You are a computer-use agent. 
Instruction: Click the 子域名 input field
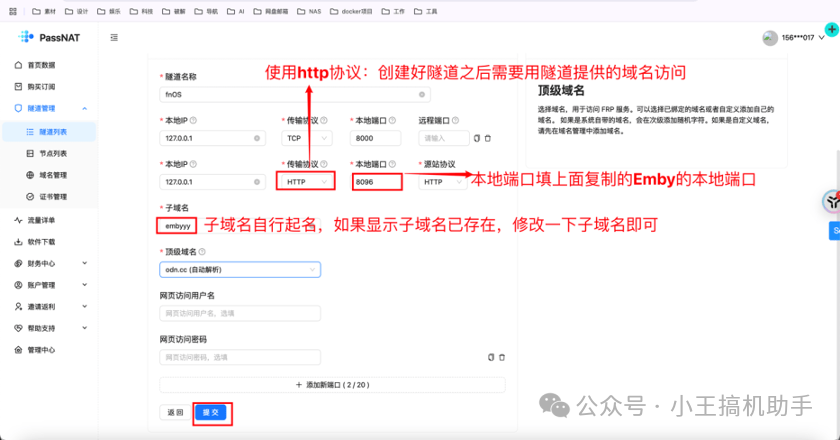178,225
